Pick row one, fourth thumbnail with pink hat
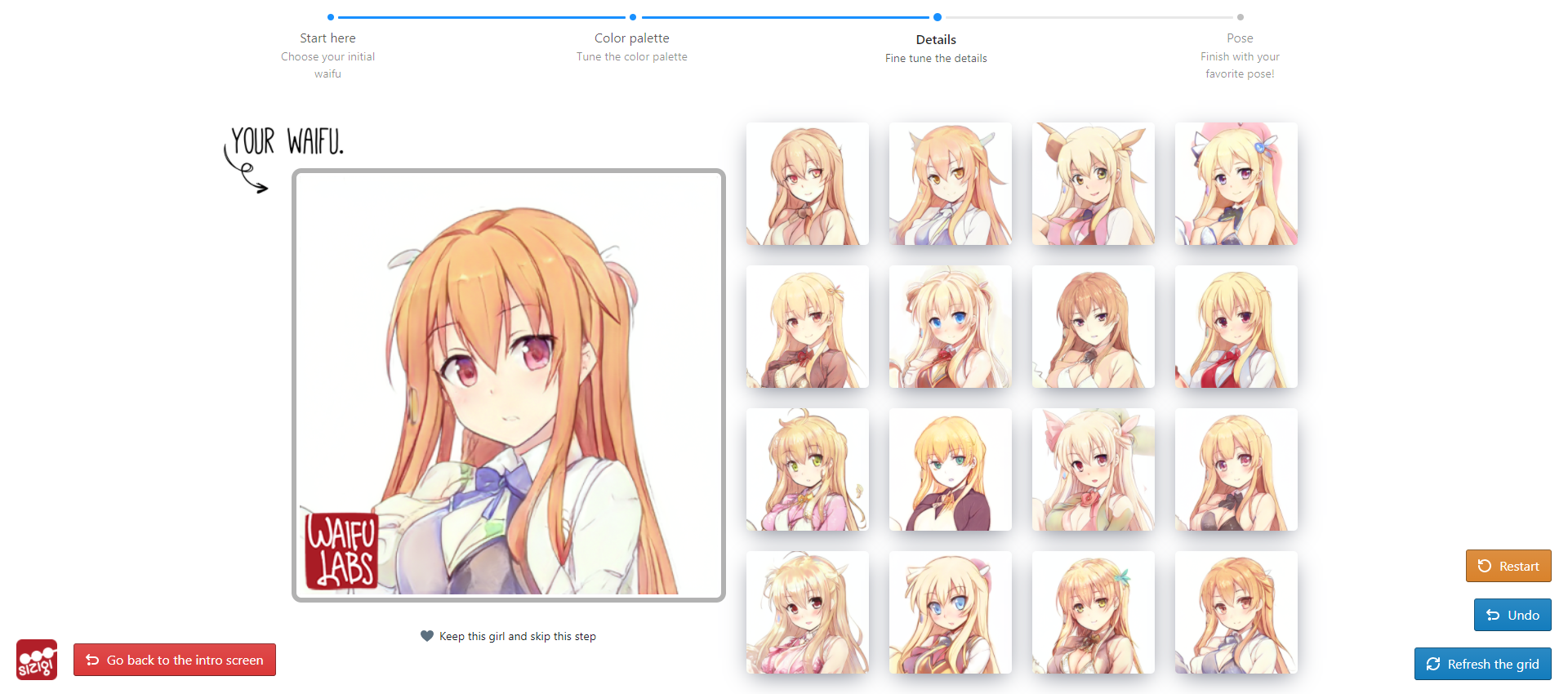 1236,184
